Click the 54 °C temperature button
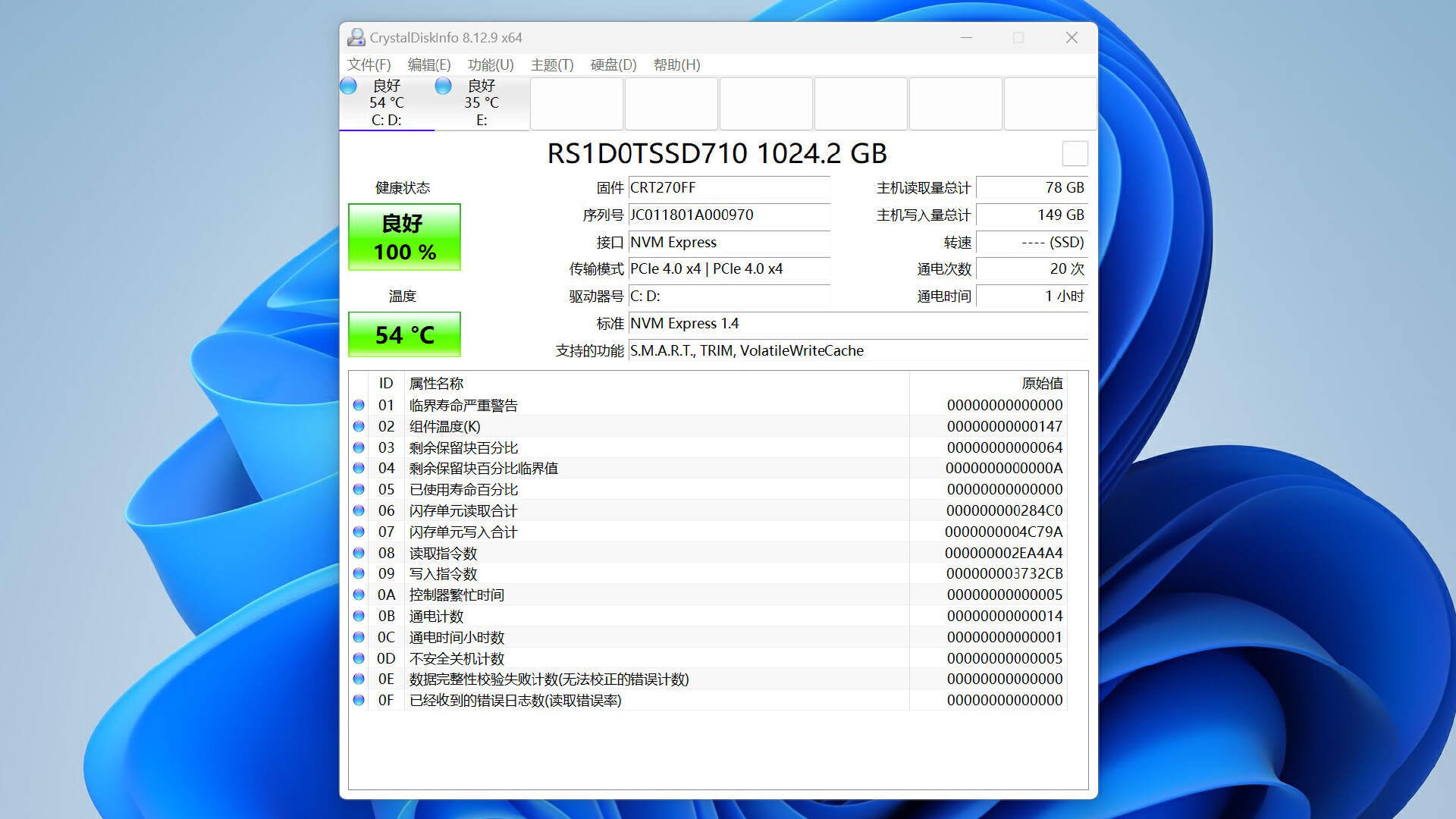Screen dimensions: 1456x819 tap(404, 334)
